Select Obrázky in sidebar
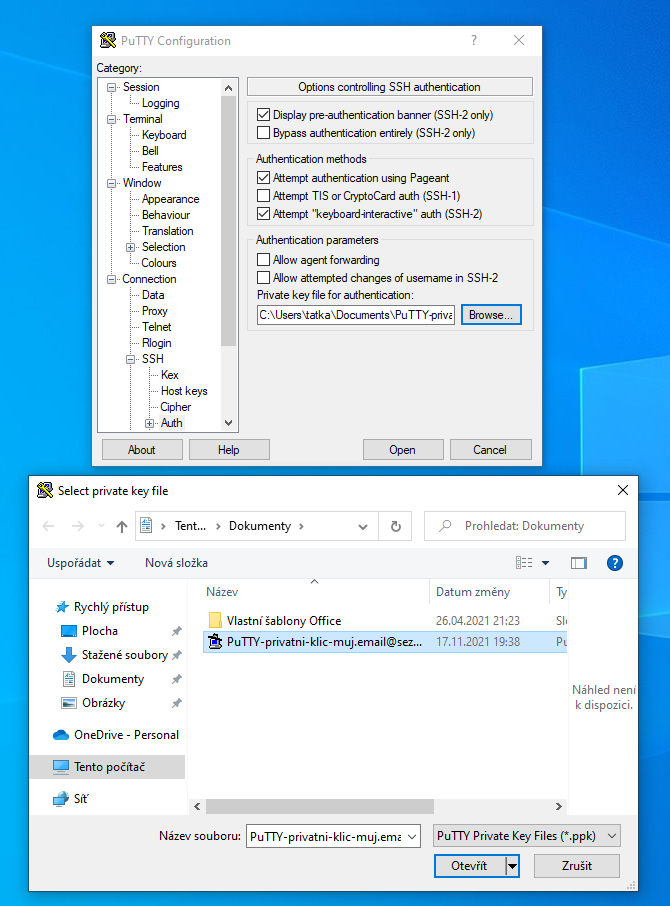670x906 pixels. [x=103, y=703]
